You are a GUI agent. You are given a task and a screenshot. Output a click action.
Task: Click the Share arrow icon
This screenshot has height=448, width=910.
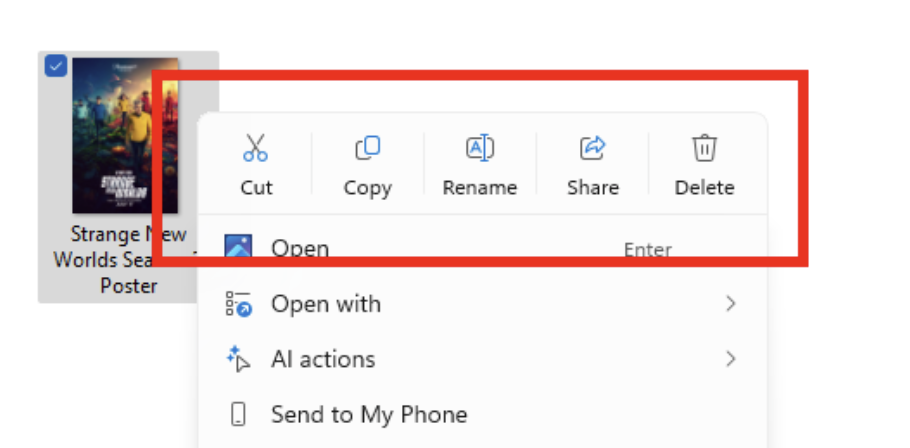pos(593,149)
